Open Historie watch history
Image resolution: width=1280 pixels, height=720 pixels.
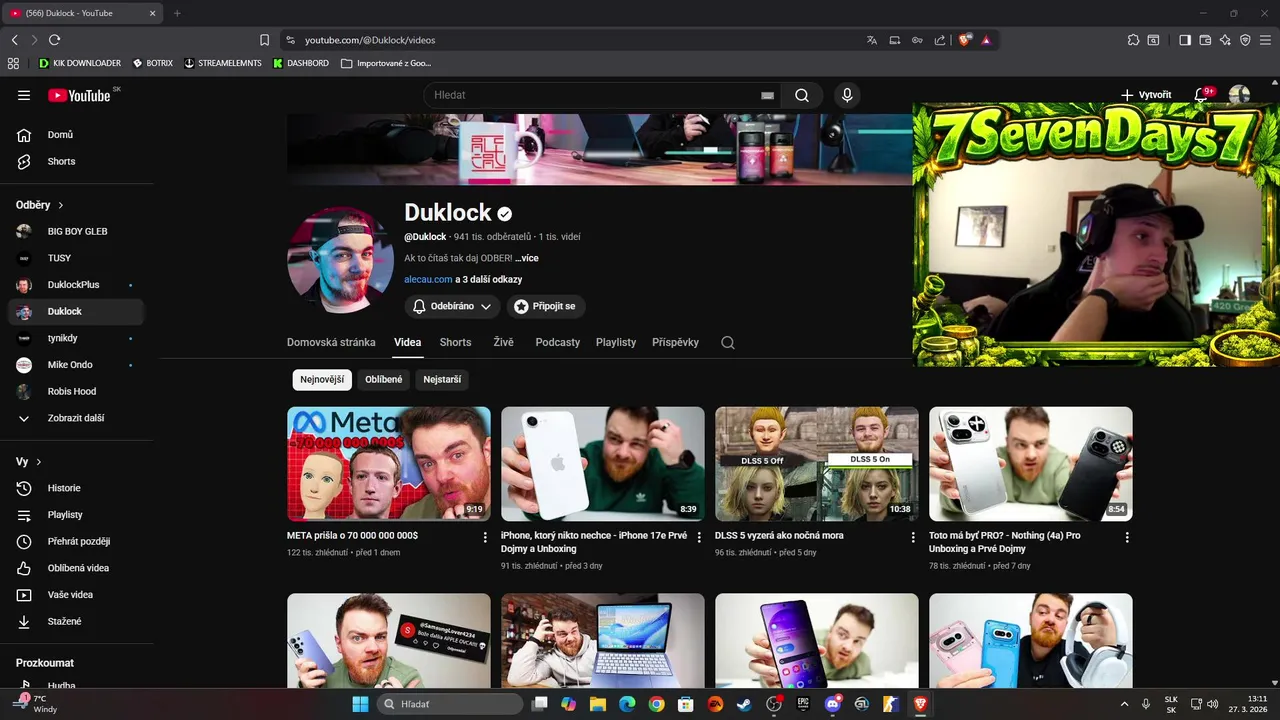click(77, 488)
